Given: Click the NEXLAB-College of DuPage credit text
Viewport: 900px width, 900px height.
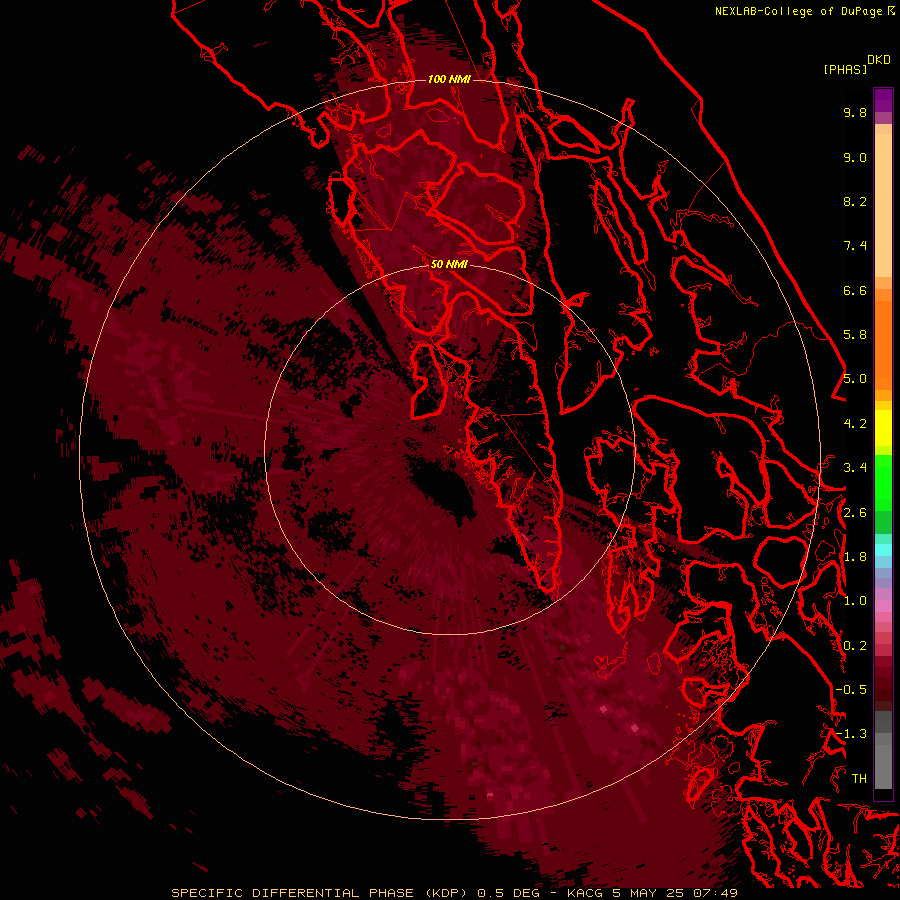Looking at the screenshot, I should pyautogui.click(x=798, y=11).
